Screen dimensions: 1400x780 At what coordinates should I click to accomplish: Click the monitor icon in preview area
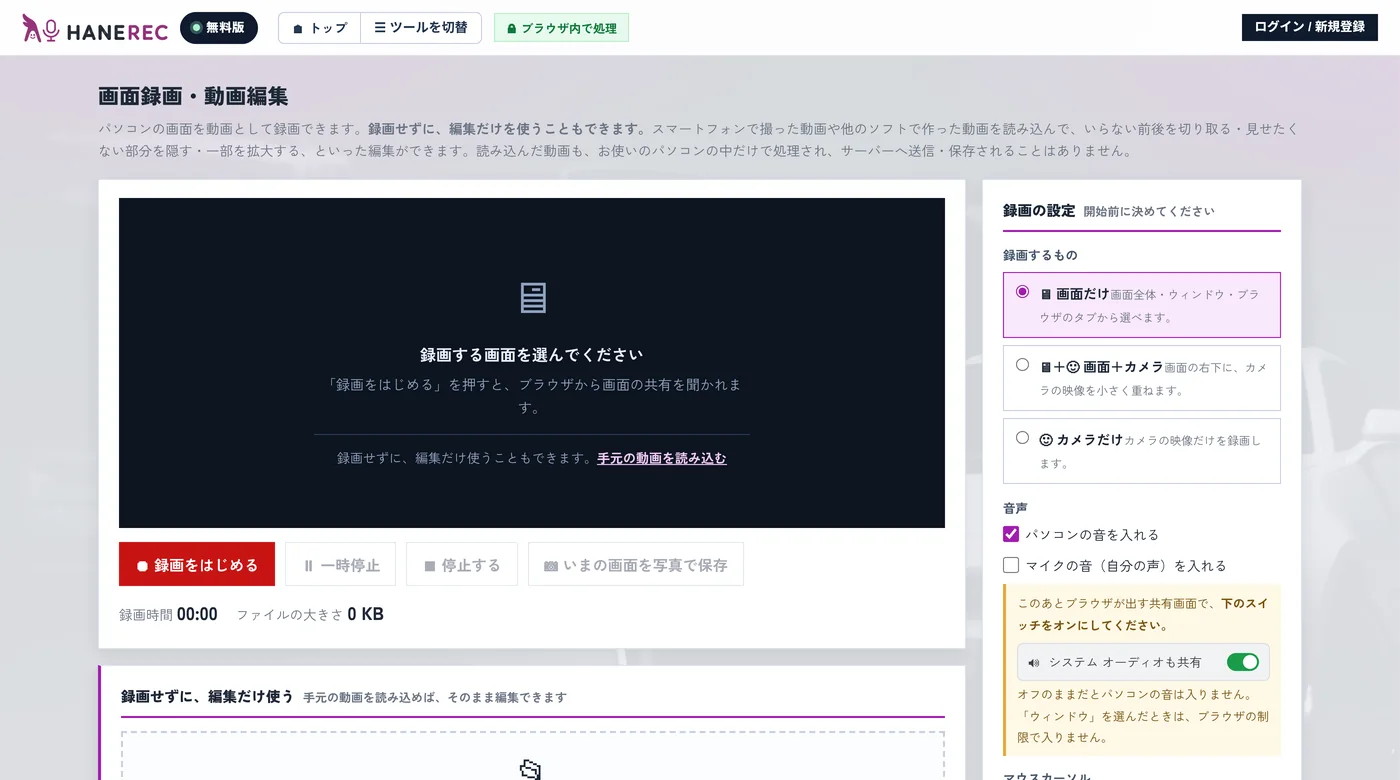click(x=532, y=298)
